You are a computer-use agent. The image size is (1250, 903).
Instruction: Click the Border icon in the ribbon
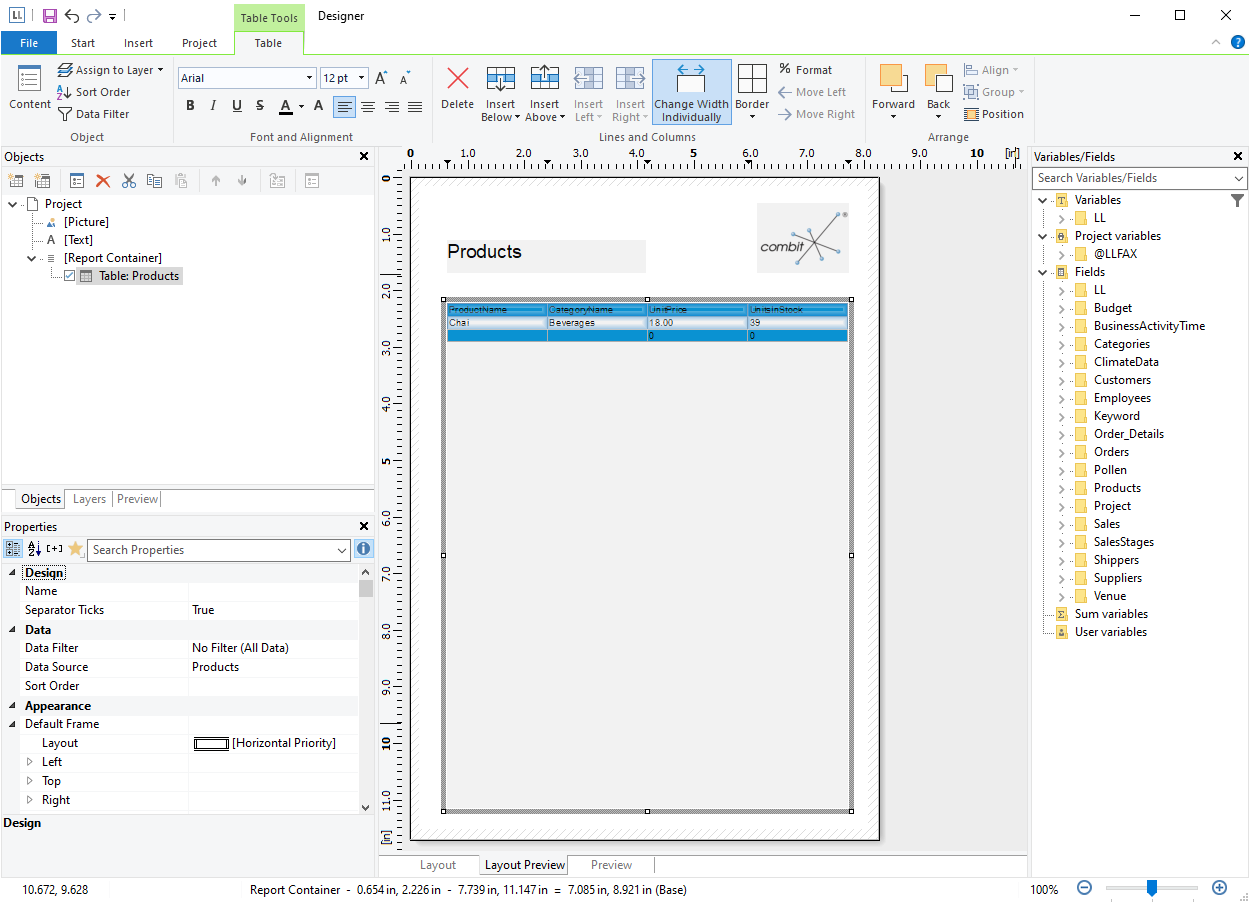point(752,80)
